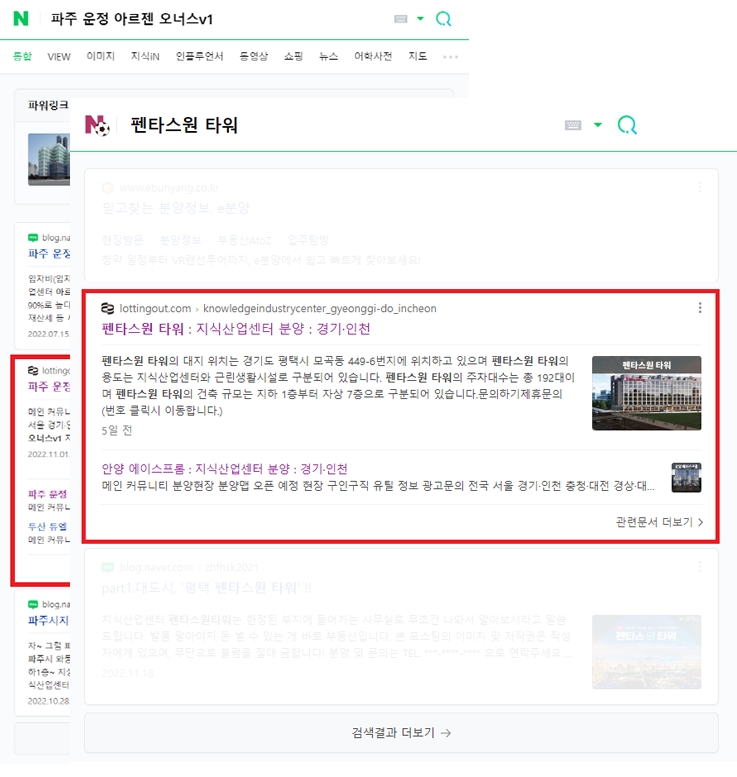
Task: Select the 뉴스 tab
Action: 328,56
